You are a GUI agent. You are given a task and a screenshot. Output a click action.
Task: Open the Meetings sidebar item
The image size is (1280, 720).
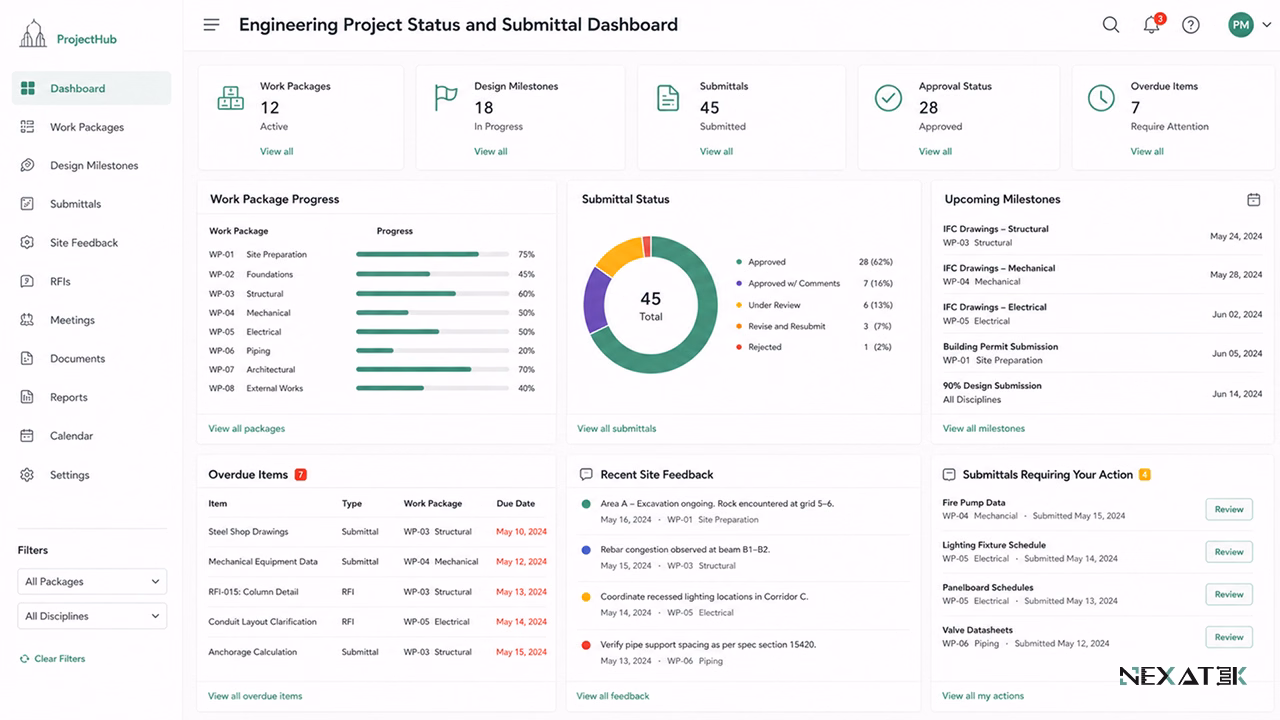pos(72,320)
